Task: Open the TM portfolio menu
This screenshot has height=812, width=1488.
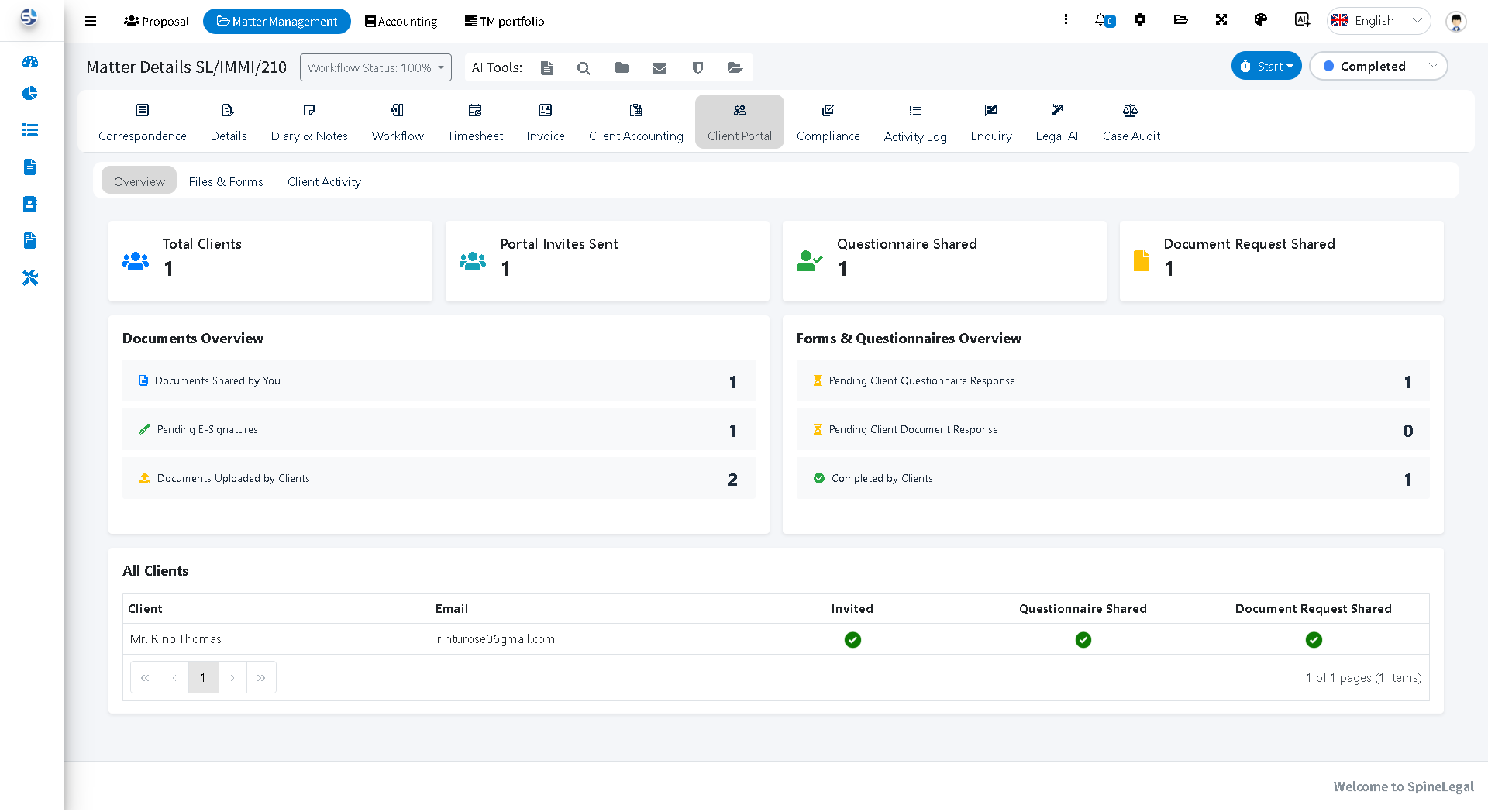Action: pos(505,22)
